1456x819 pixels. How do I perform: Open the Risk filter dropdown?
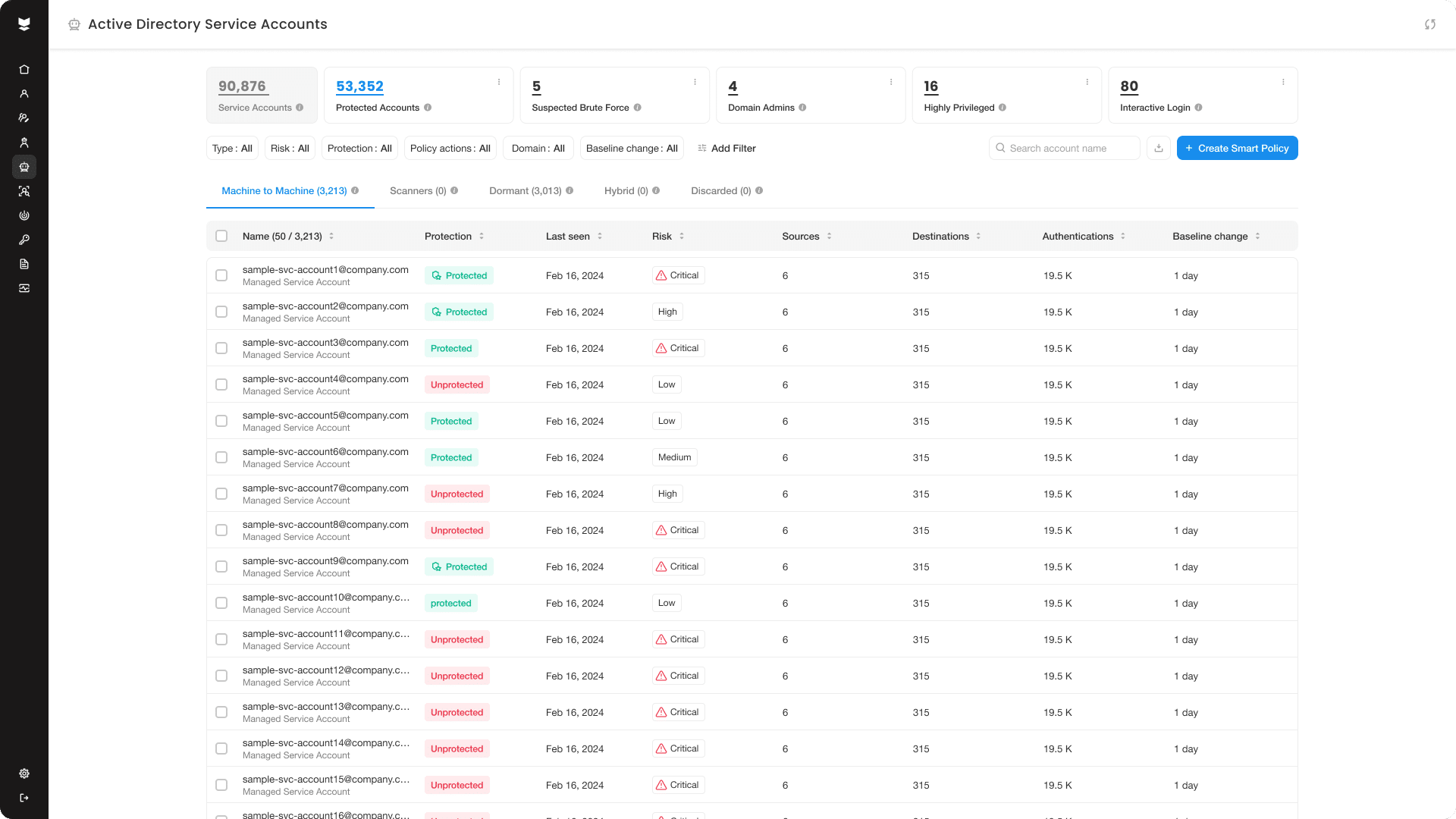point(290,148)
